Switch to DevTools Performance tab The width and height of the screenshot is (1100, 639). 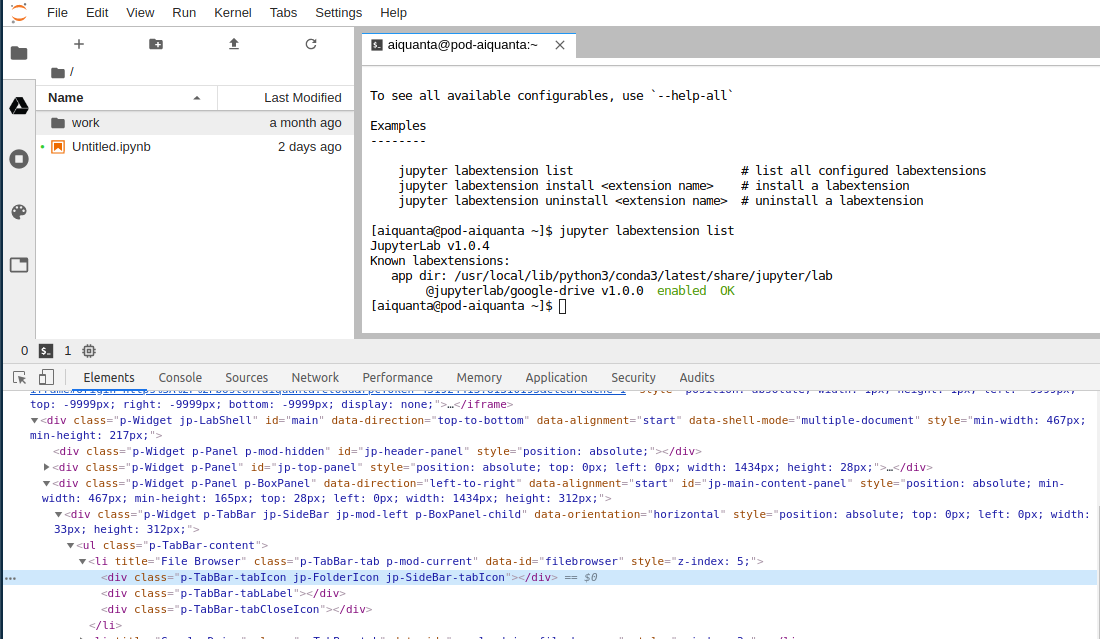[398, 377]
